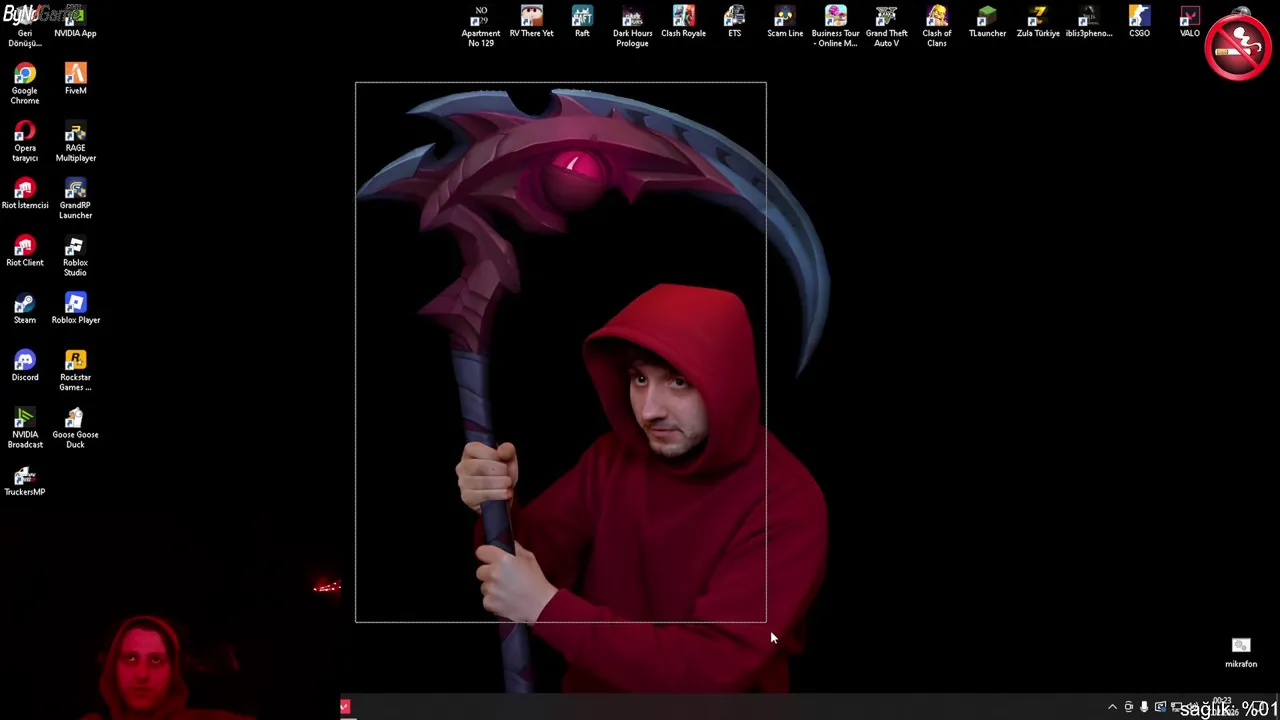Select the mikrafon desktop file
The width and height of the screenshot is (1280, 720).
1241,652
